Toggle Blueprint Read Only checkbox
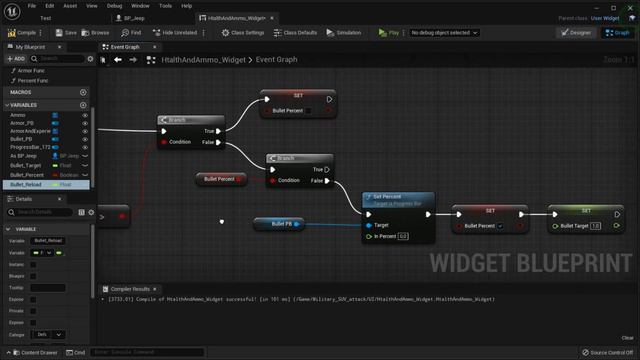Image resolution: width=640 pixels, height=360 pixels. point(33,276)
